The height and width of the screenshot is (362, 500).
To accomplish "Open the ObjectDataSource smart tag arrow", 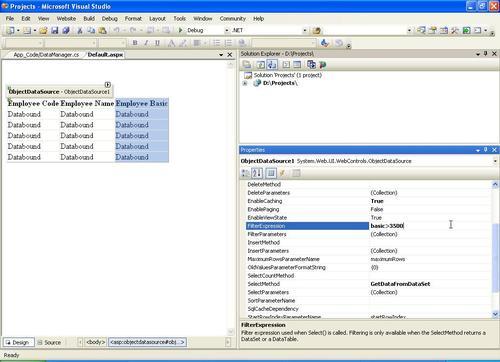I will 108,85.
